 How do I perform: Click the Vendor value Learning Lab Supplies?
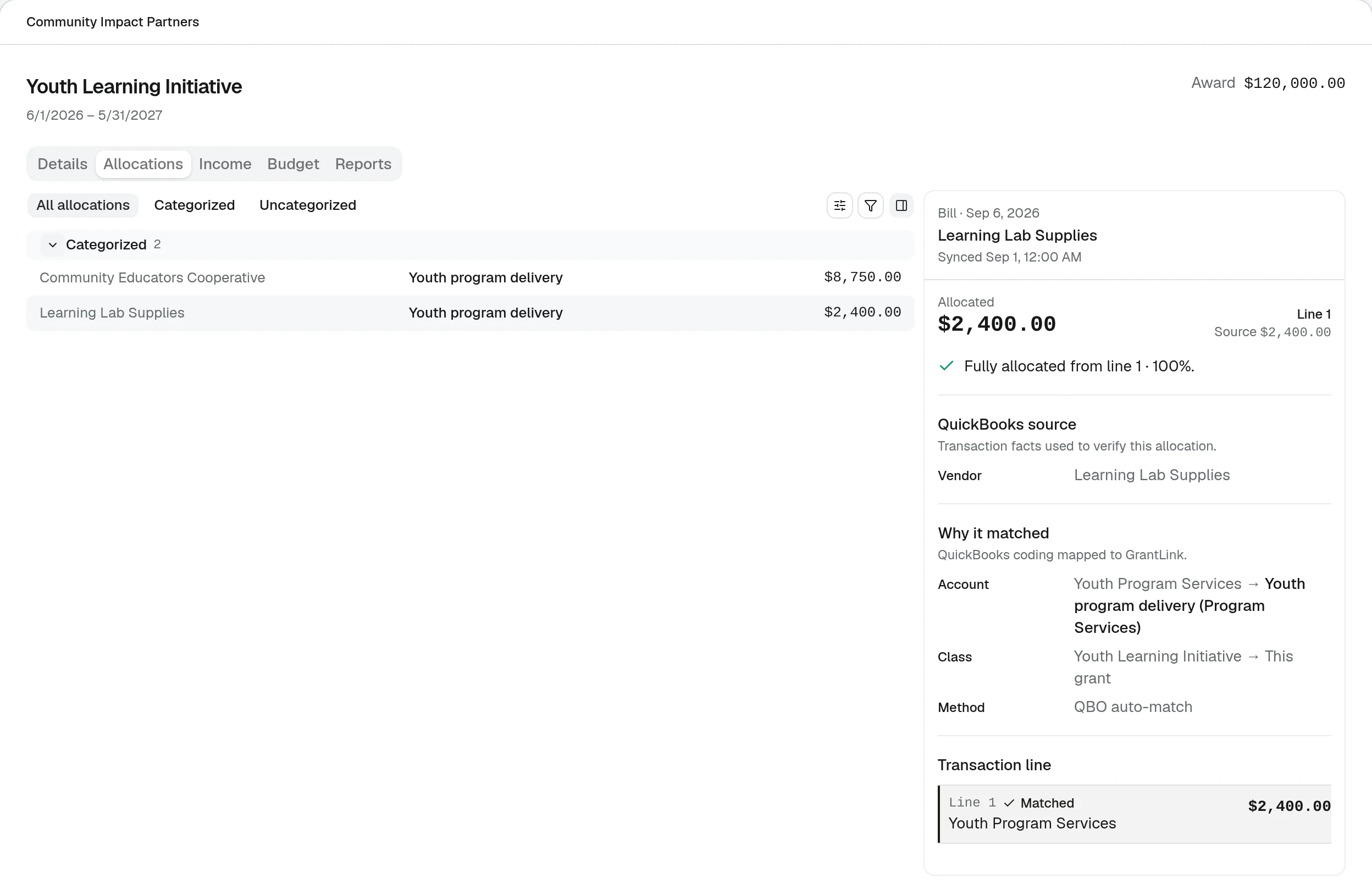[1151, 475]
